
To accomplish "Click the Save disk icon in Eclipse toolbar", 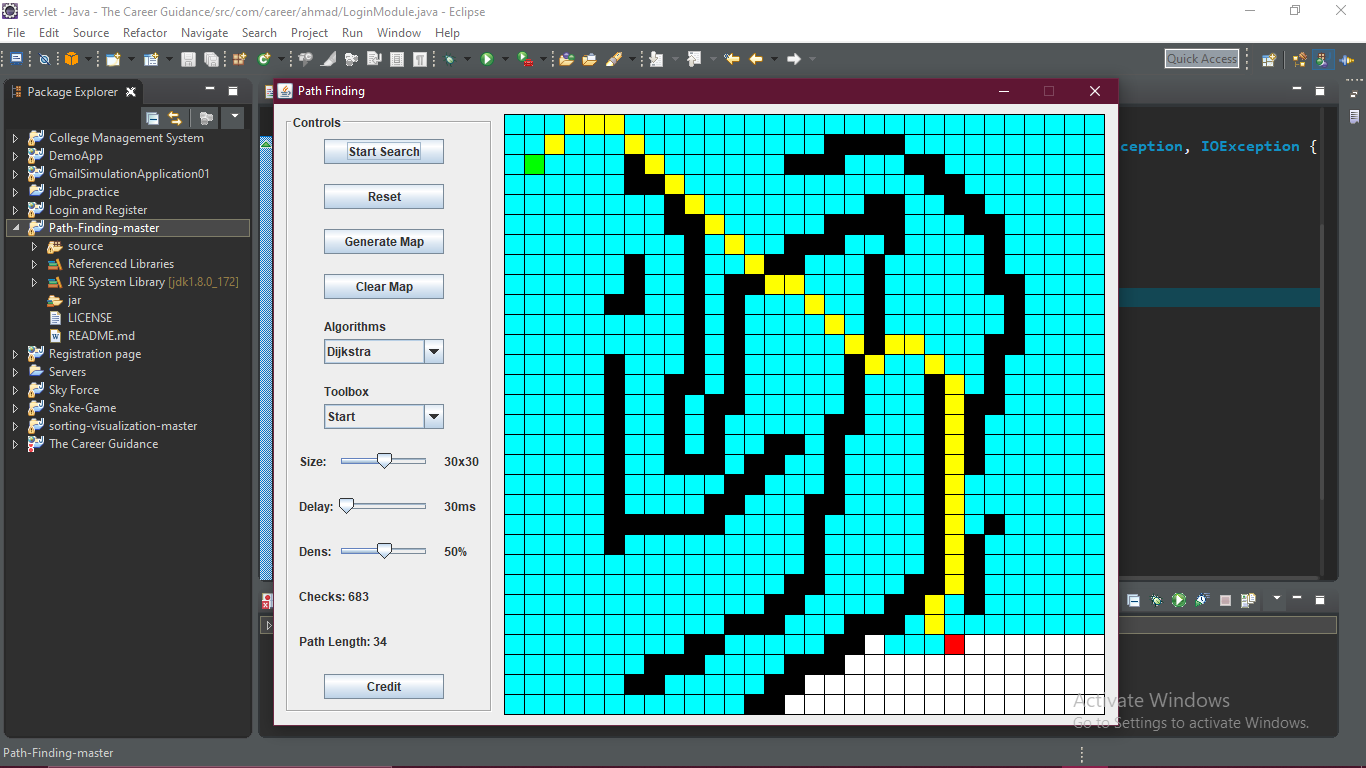I will pyautogui.click(x=188, y=59).
